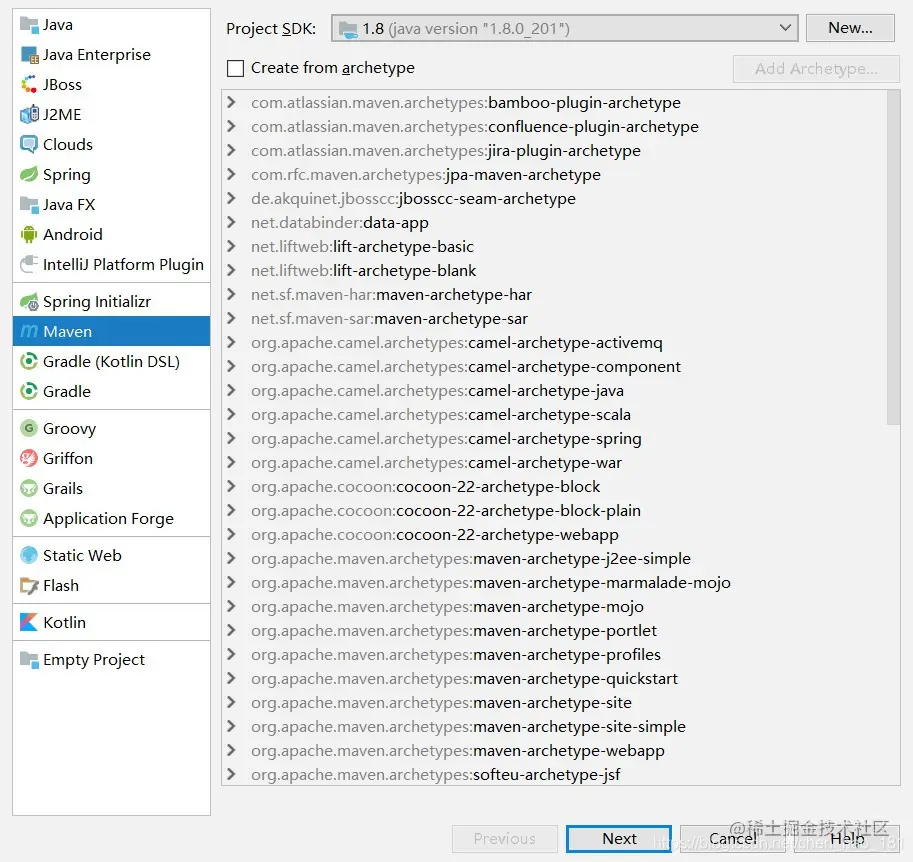Viewport: 913px width, 862px height.
Task: Click the Empty Project folder icon
Action: pos(29,659)
